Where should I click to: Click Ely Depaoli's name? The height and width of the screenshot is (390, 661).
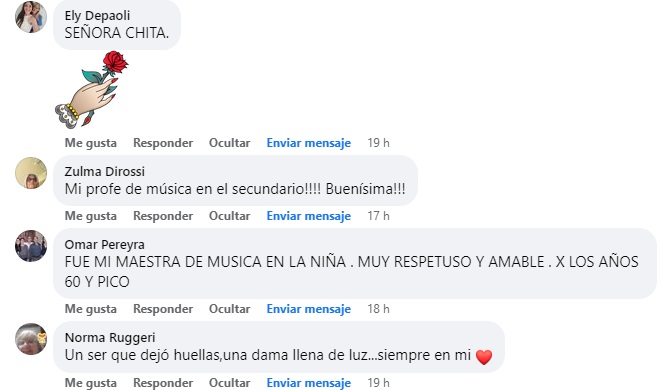coord(97,16)
